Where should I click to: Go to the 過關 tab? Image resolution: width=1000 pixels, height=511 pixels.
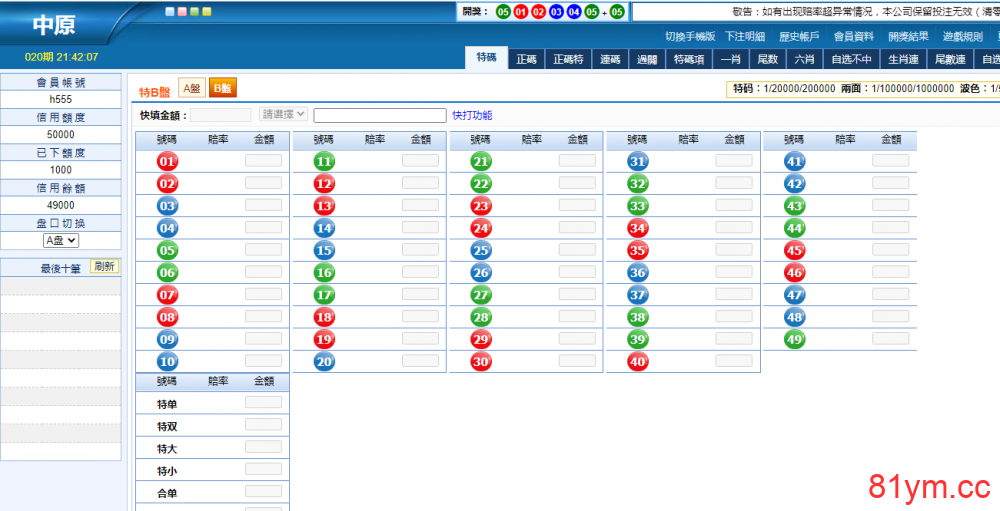coord(647,59)
